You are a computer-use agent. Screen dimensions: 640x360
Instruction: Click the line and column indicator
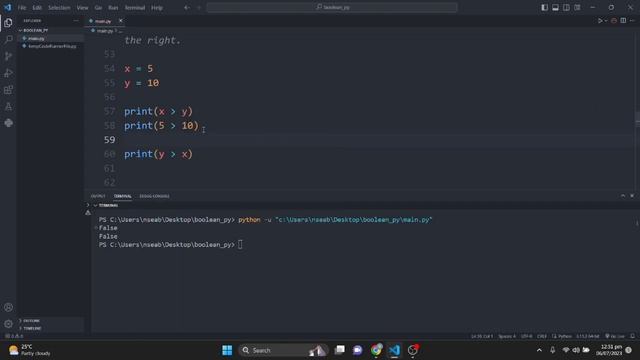click(x=482, y=336)
